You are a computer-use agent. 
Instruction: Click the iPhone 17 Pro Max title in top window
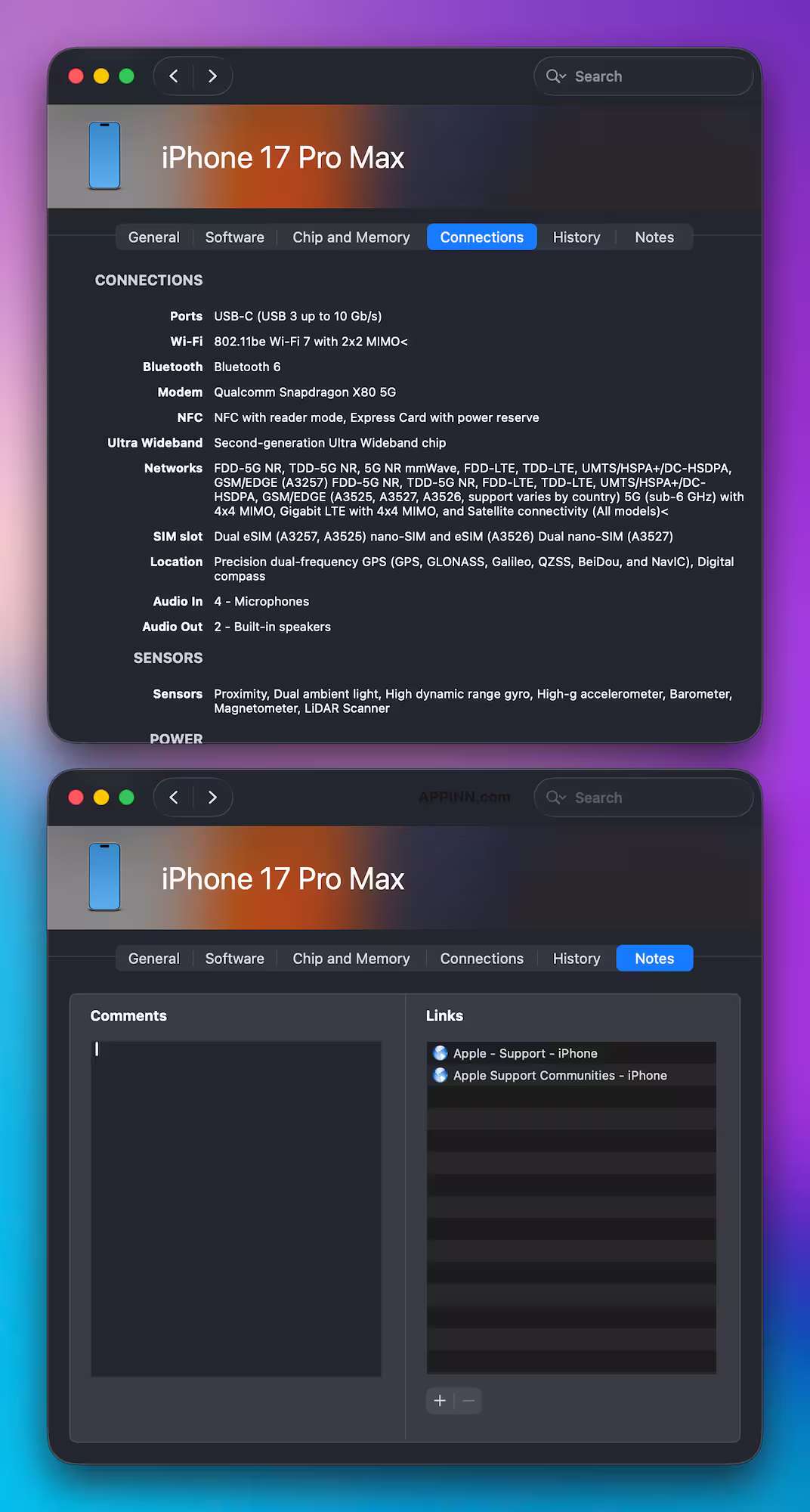(283, 158)
